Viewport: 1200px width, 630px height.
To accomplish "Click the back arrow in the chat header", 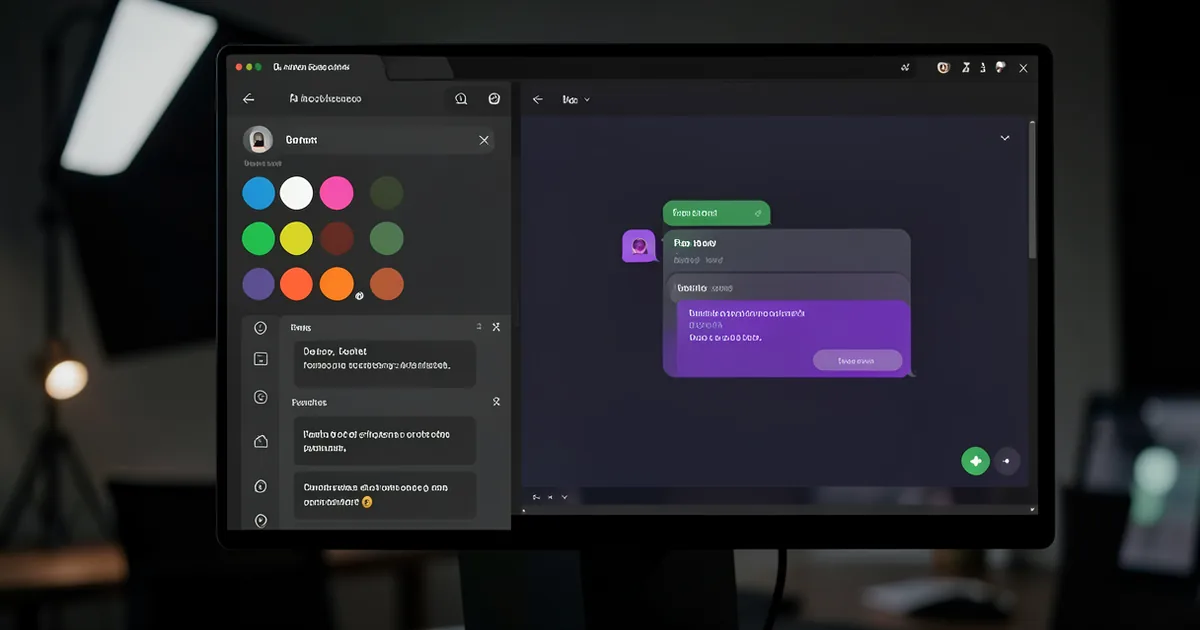I will [x=538, y=99].
